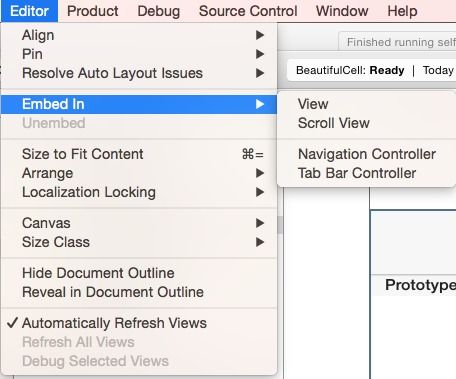Open the Window menu in menu bar
This screenshot has width=456, height=379.
(x=342, y=11)
